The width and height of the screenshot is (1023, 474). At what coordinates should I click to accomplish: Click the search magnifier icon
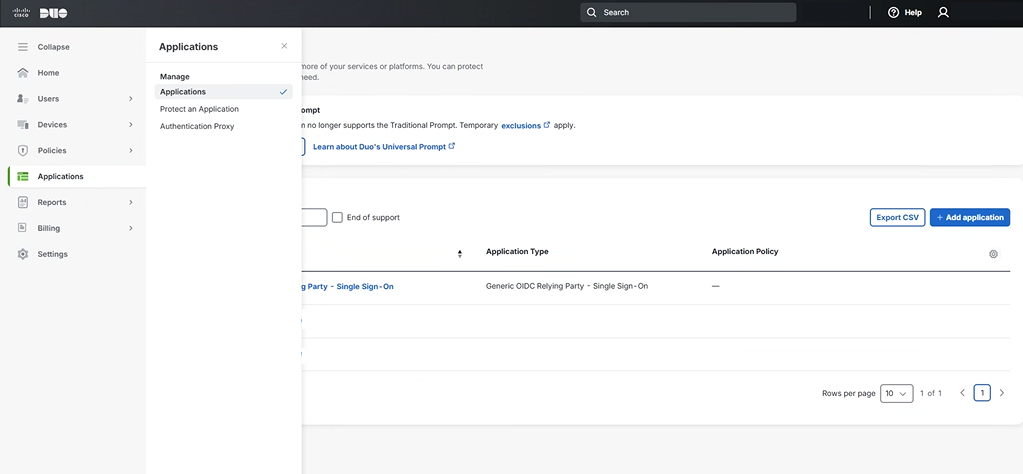point(591,12)
